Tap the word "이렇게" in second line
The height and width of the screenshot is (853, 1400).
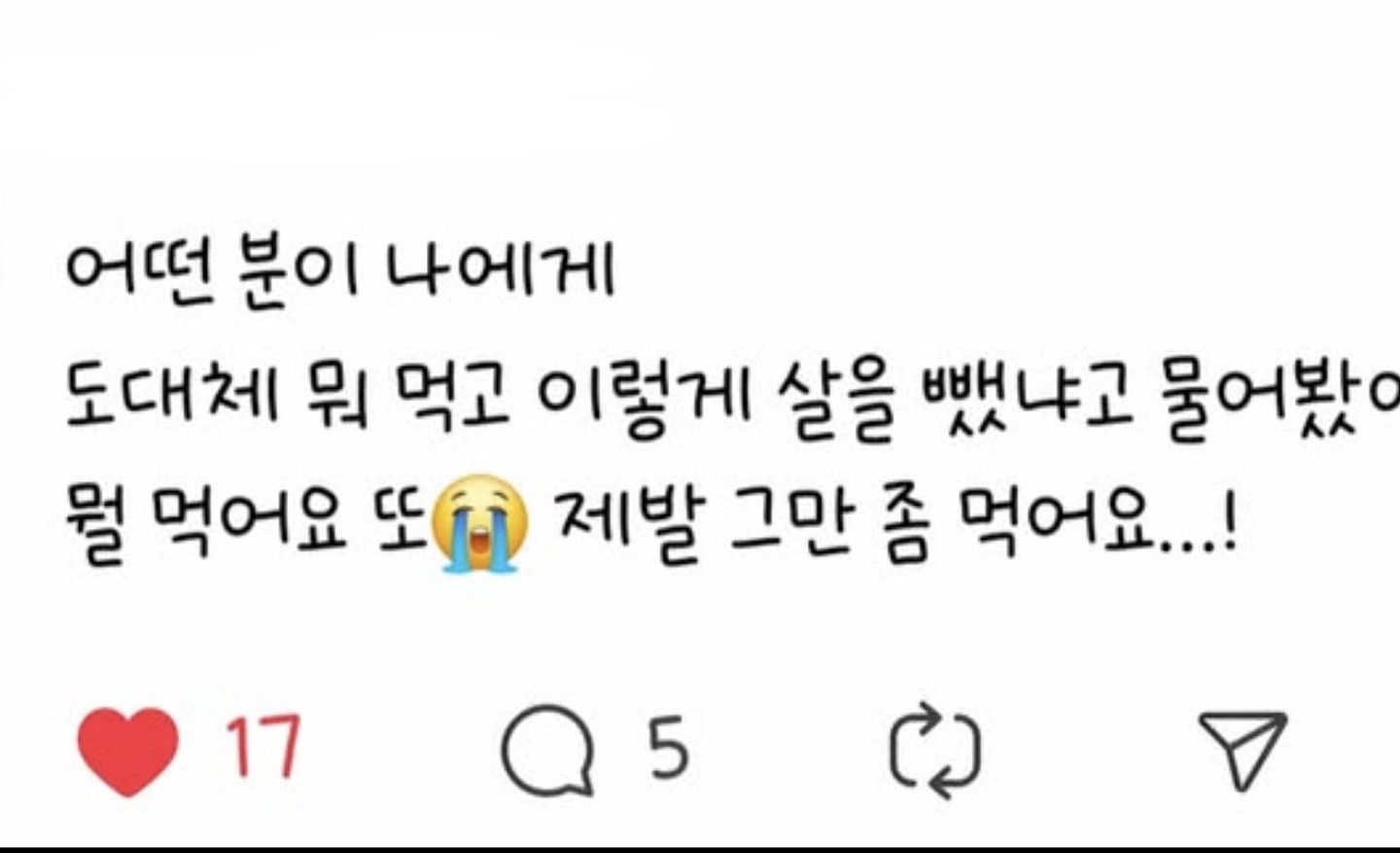click(645, 397)
